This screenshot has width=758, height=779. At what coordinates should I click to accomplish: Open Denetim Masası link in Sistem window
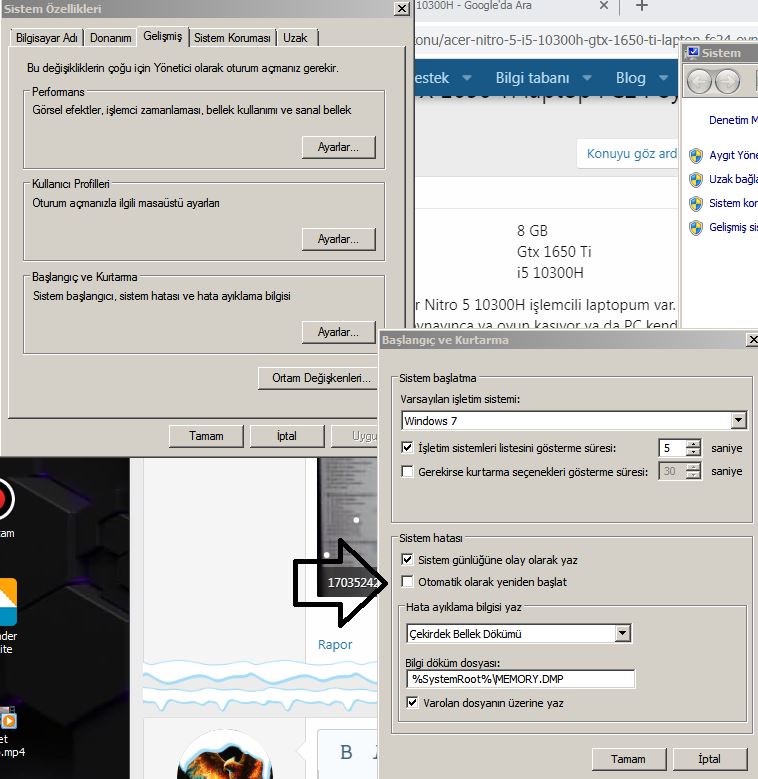[733, 120]
